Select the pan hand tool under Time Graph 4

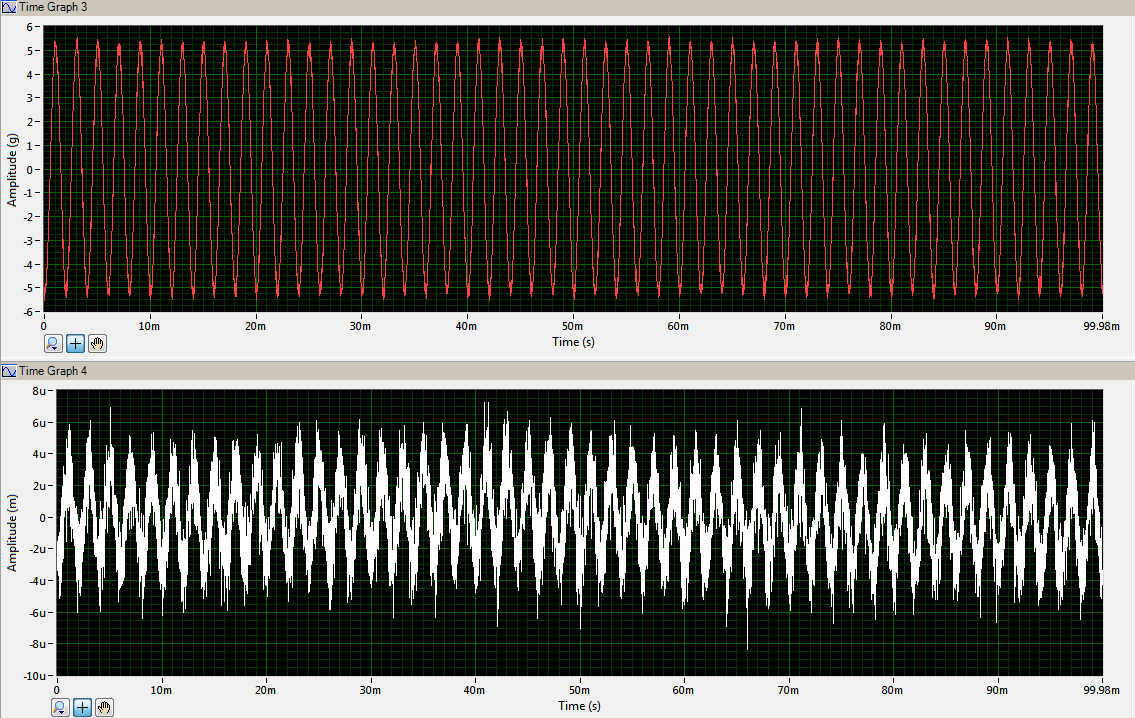click(x=104, y=707)
